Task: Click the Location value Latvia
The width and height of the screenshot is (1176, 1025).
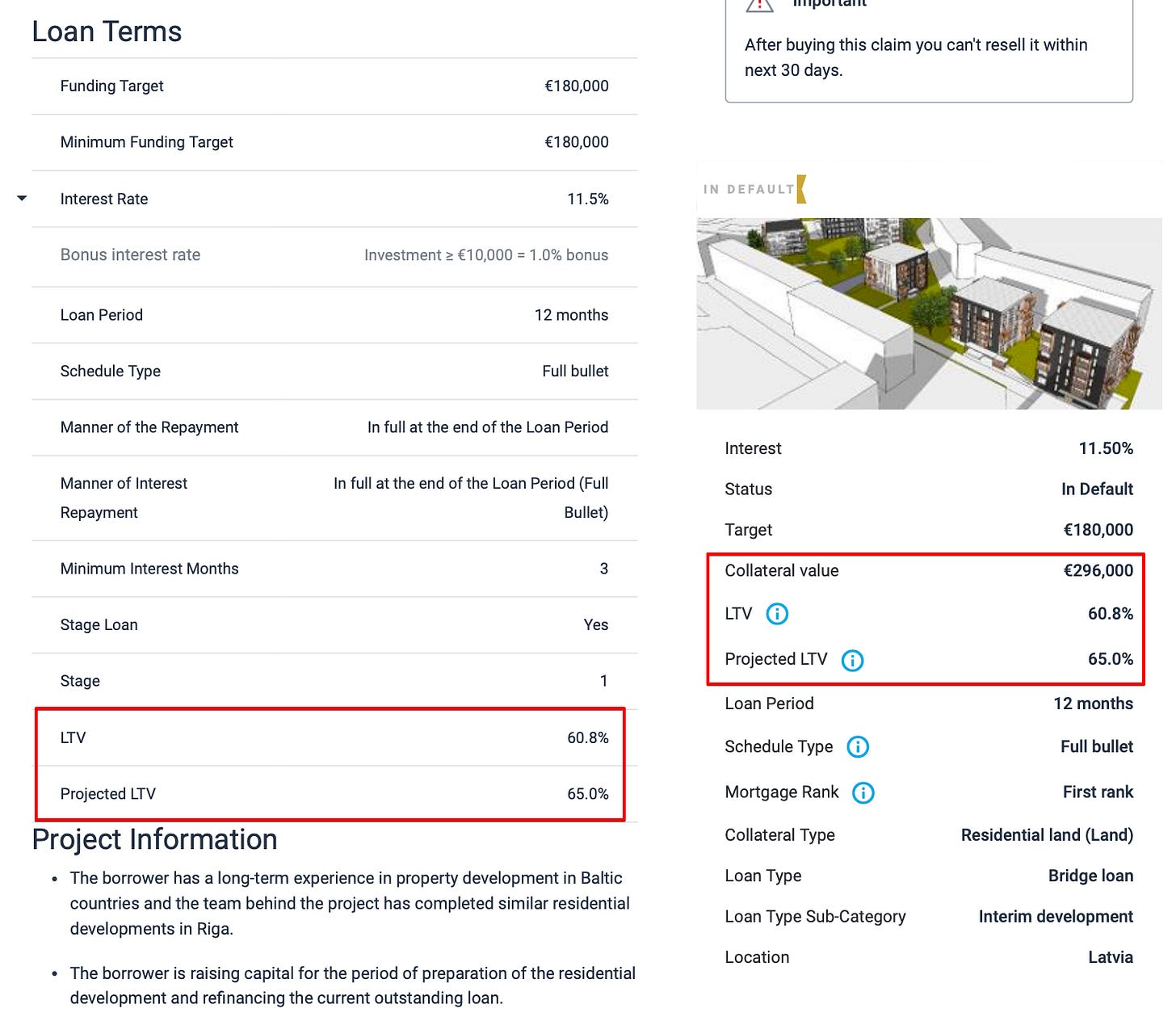Action: (1111, 957)
